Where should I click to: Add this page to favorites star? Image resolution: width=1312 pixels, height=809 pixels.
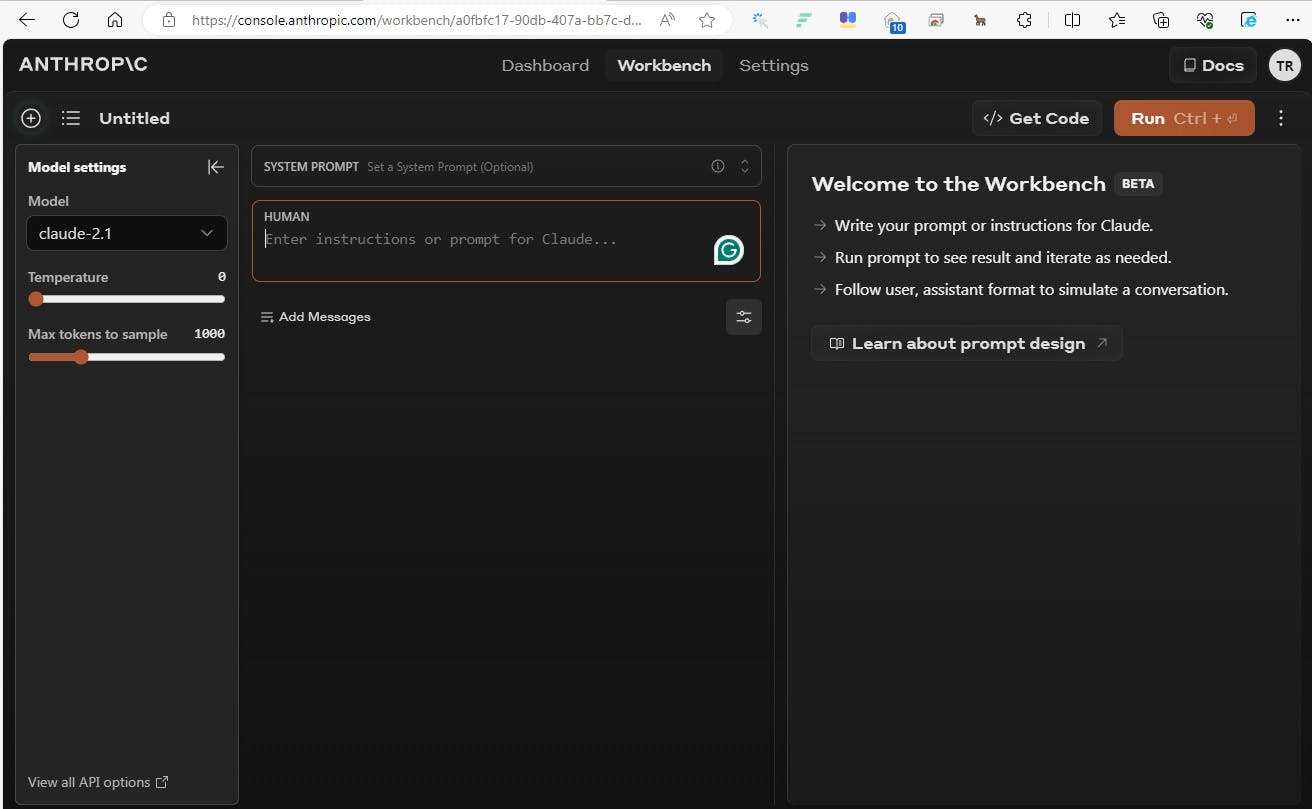coord(707,20)
